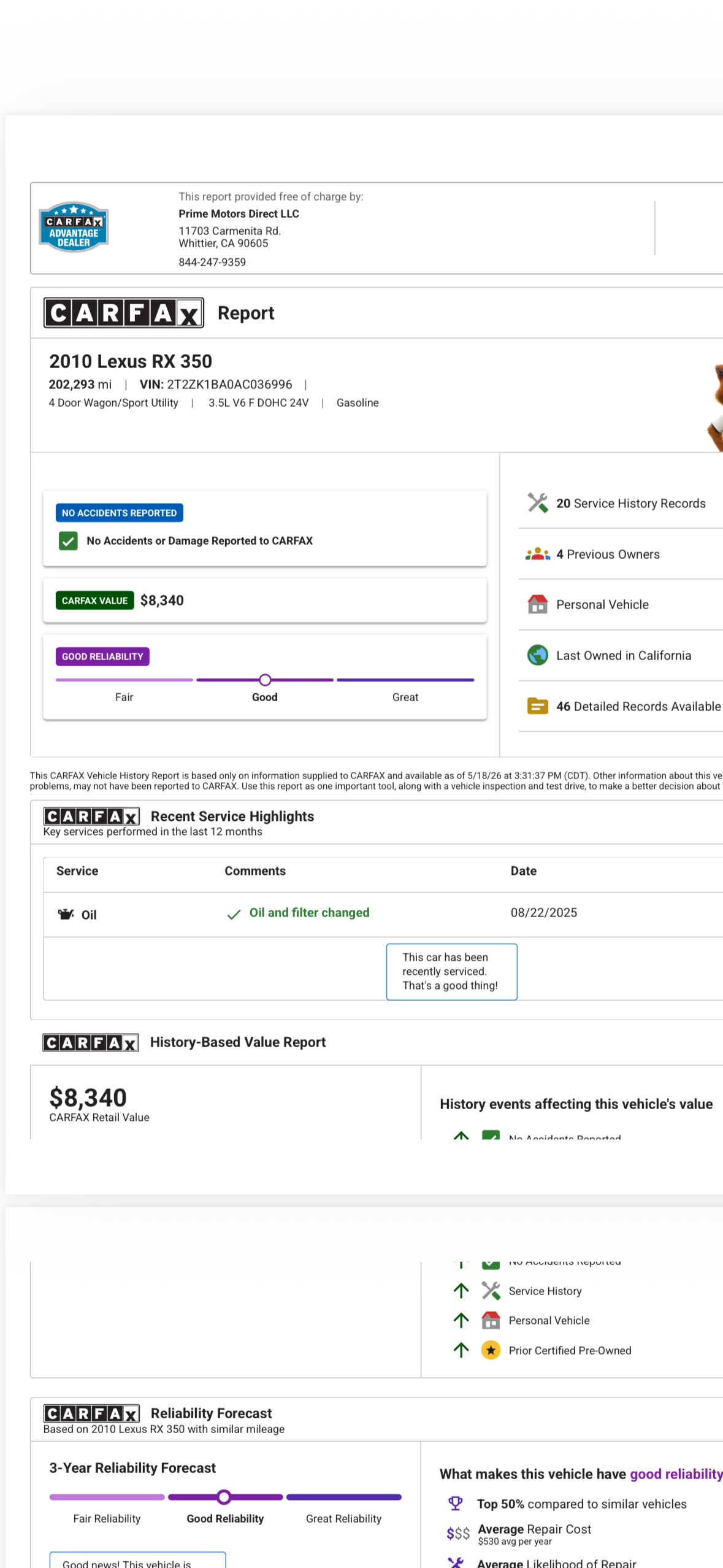Click the Oil and filter changed comment
This screenshot has width=723, height=1568.
[x=309, y=913]
